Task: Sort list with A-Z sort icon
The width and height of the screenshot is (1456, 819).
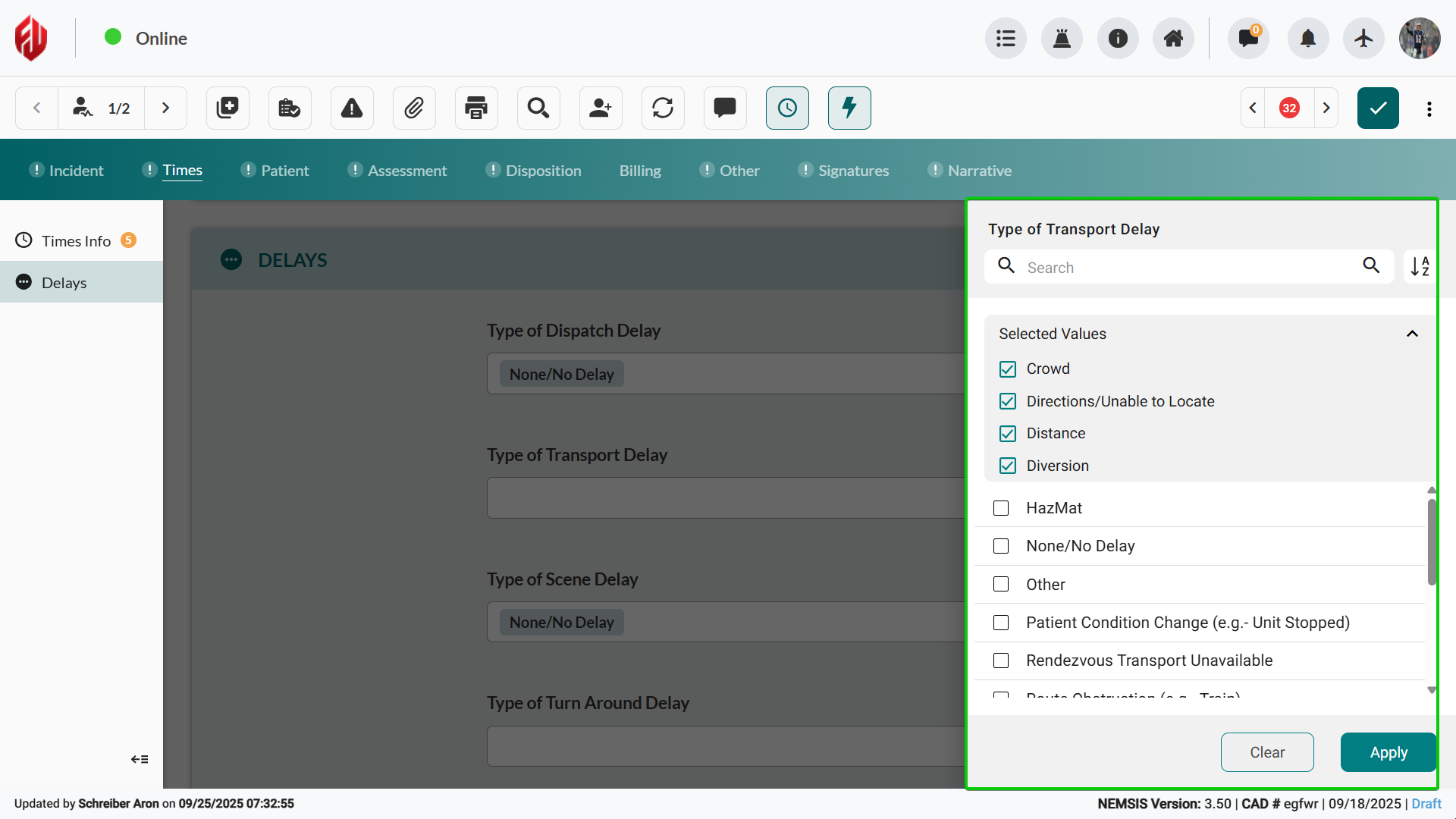Action: tap(1420, 266)
